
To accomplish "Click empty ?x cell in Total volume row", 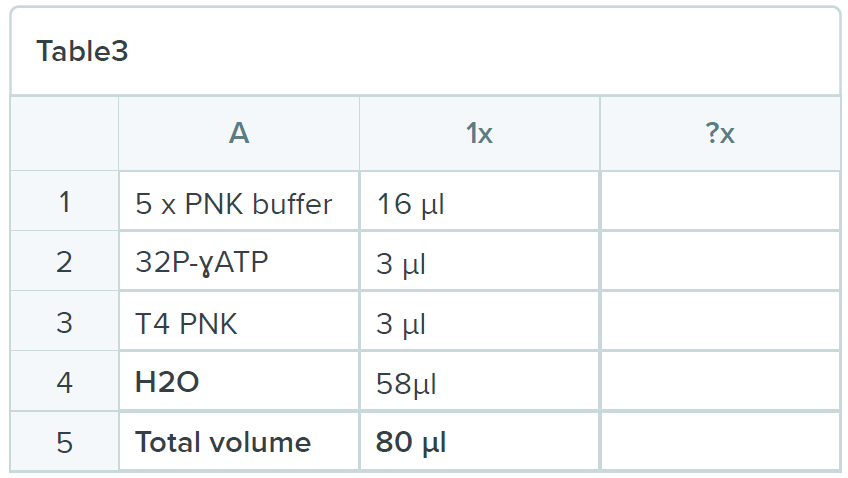I will click(x=719, y=441).
